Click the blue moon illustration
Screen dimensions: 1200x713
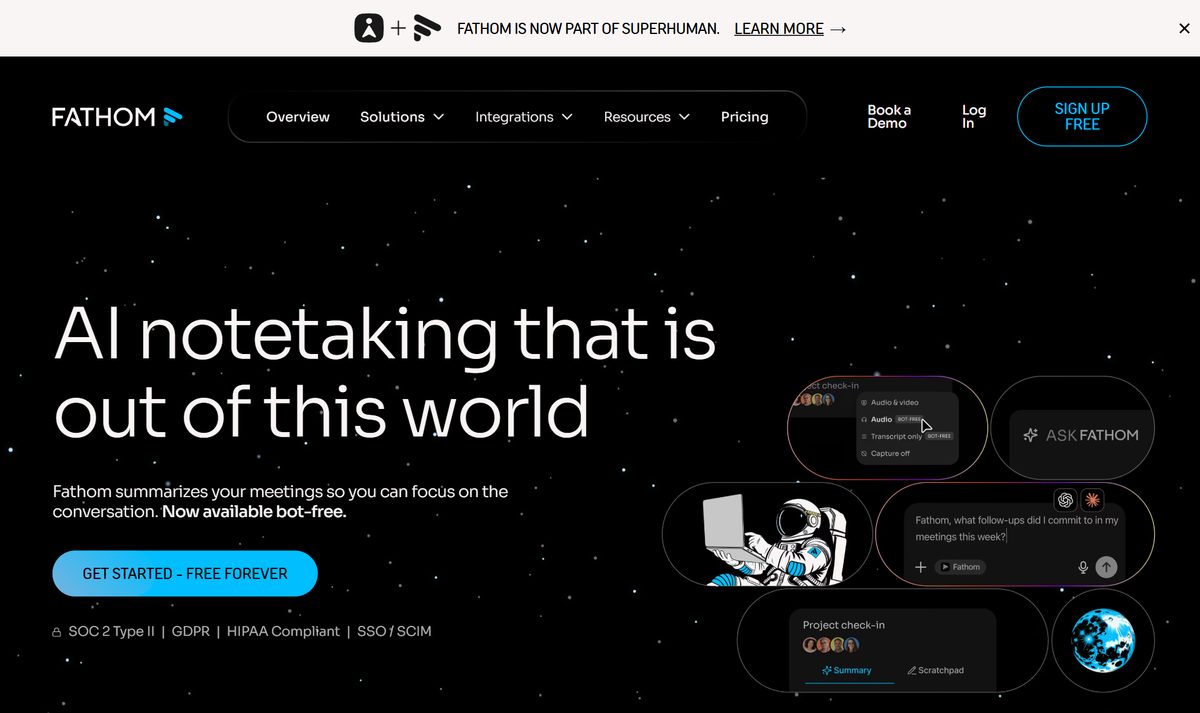point(1103,640)
